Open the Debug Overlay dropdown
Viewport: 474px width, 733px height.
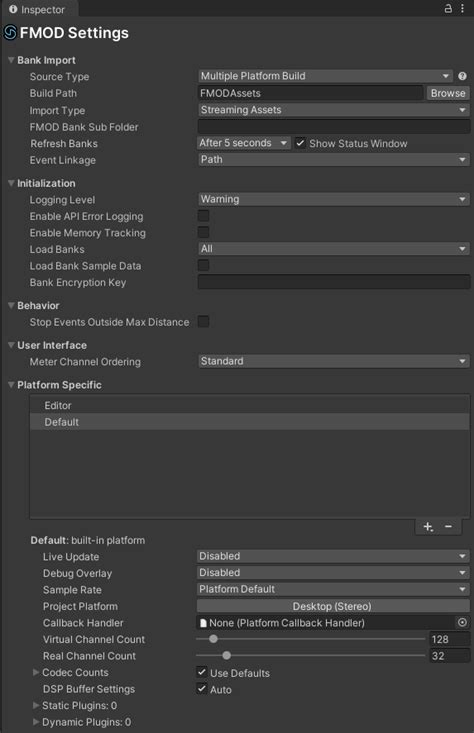tap(333, 573)
